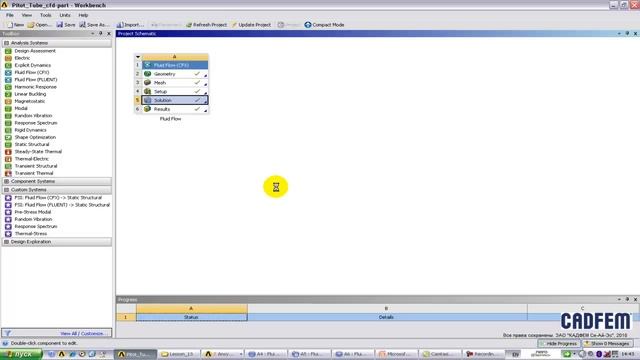Screen dimensions: 640x360
Task: Click column A header in Progress table
Action: (x=191, y=309)
